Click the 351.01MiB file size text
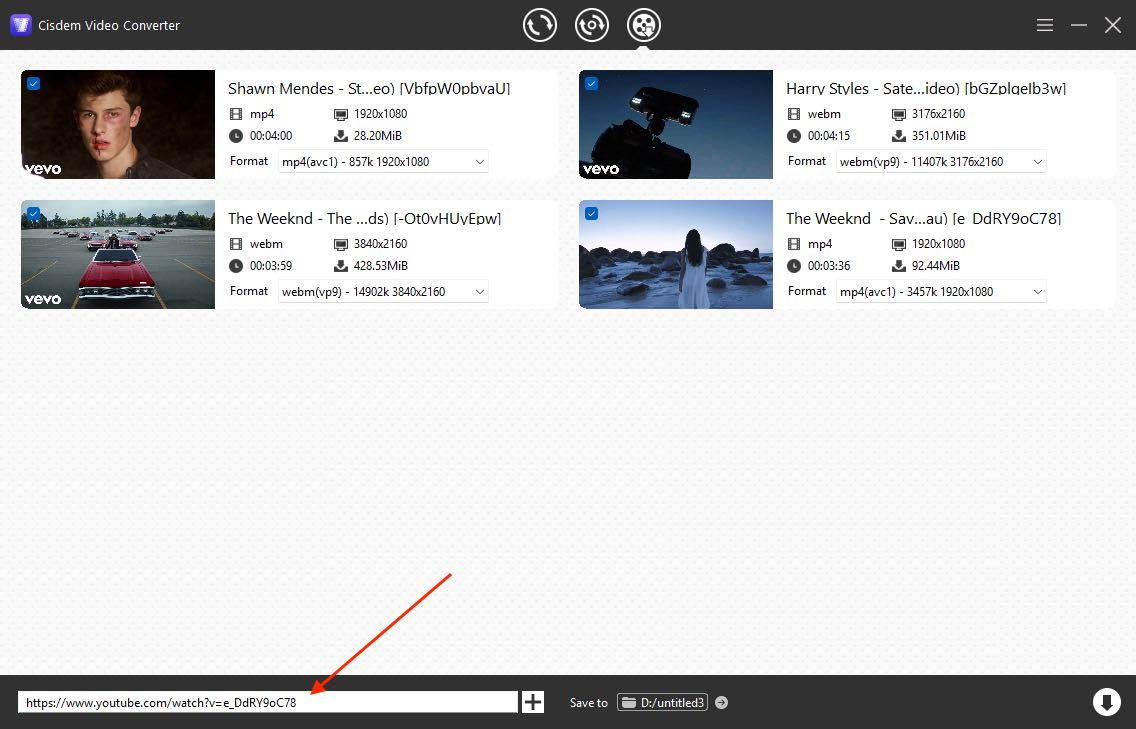Image resolution: width=1136 pixels, height=729 pixels. pyautogui.click(x=938, y=136)
